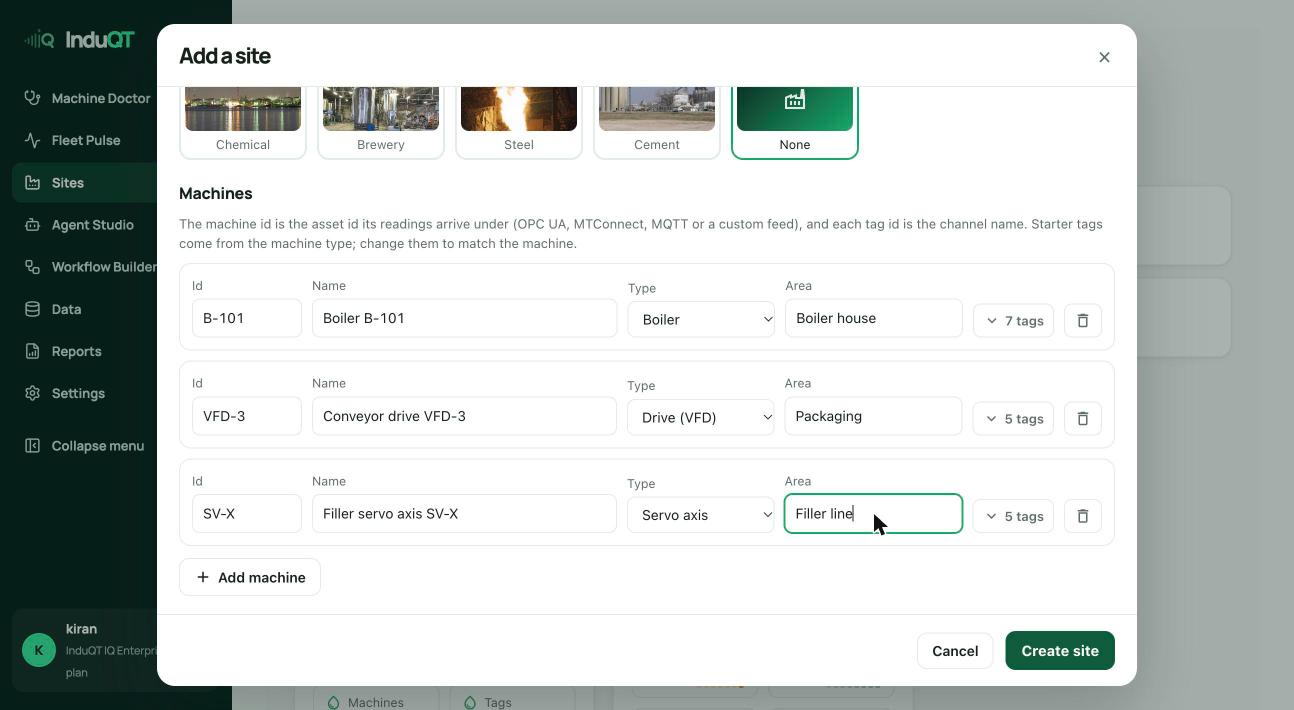The width and height of the screenshot is (1294, 710).
Task: Click the Packaging area field
Action: pos(873,416)
